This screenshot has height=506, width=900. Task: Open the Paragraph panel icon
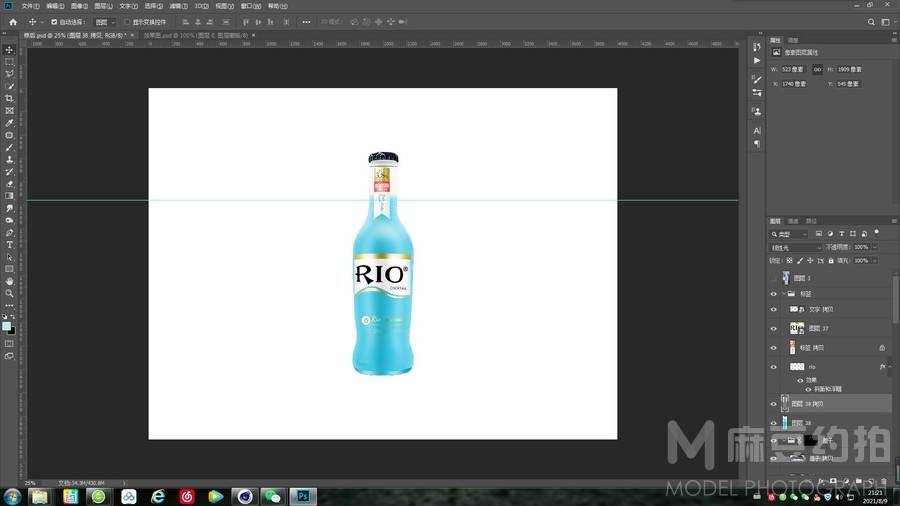click(757, 144)
